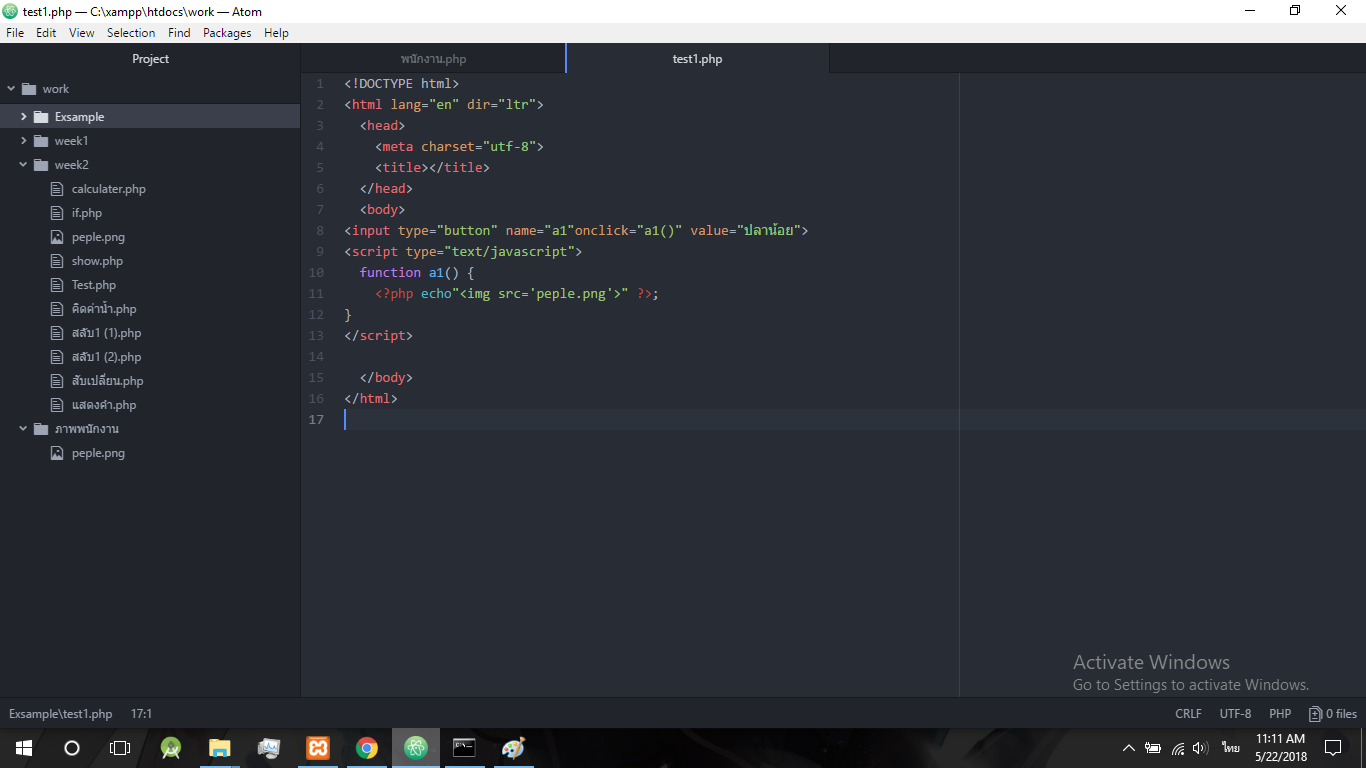Open the Packages menu
This screenshot has height=768, width=1366.
[227, 33]
